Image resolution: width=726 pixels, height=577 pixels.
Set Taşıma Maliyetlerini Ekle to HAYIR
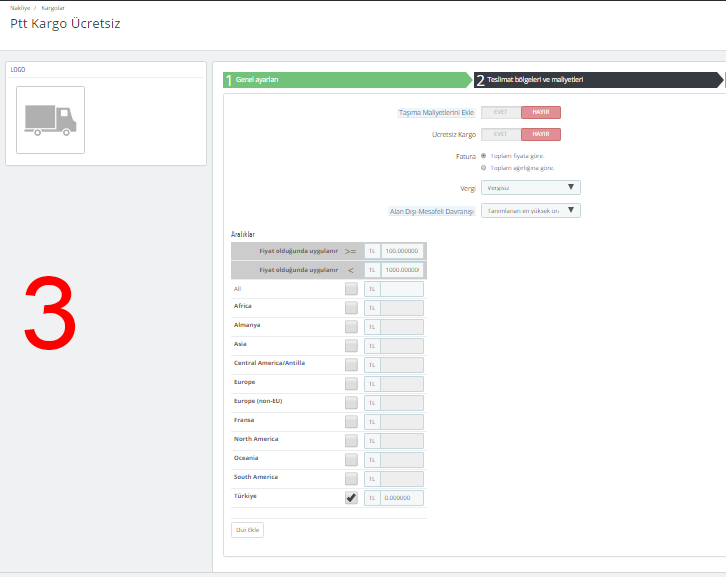[541, 112]
